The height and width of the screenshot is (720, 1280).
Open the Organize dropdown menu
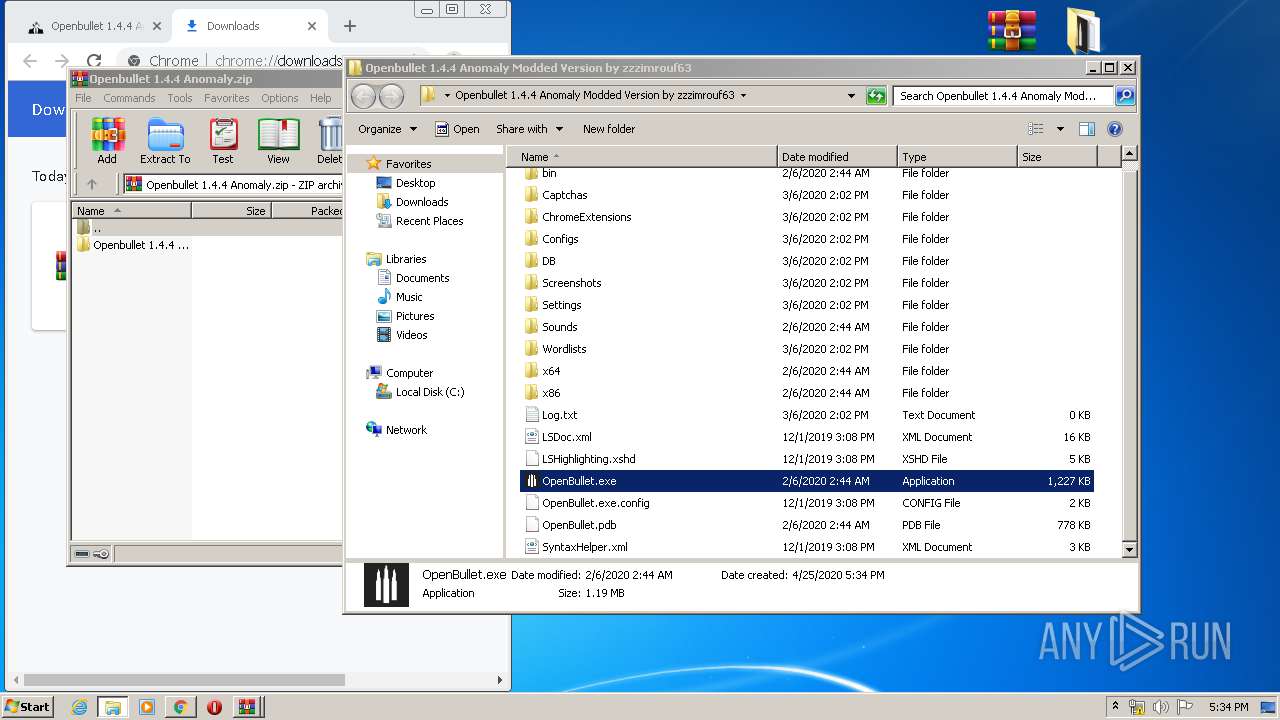(387, 129)
